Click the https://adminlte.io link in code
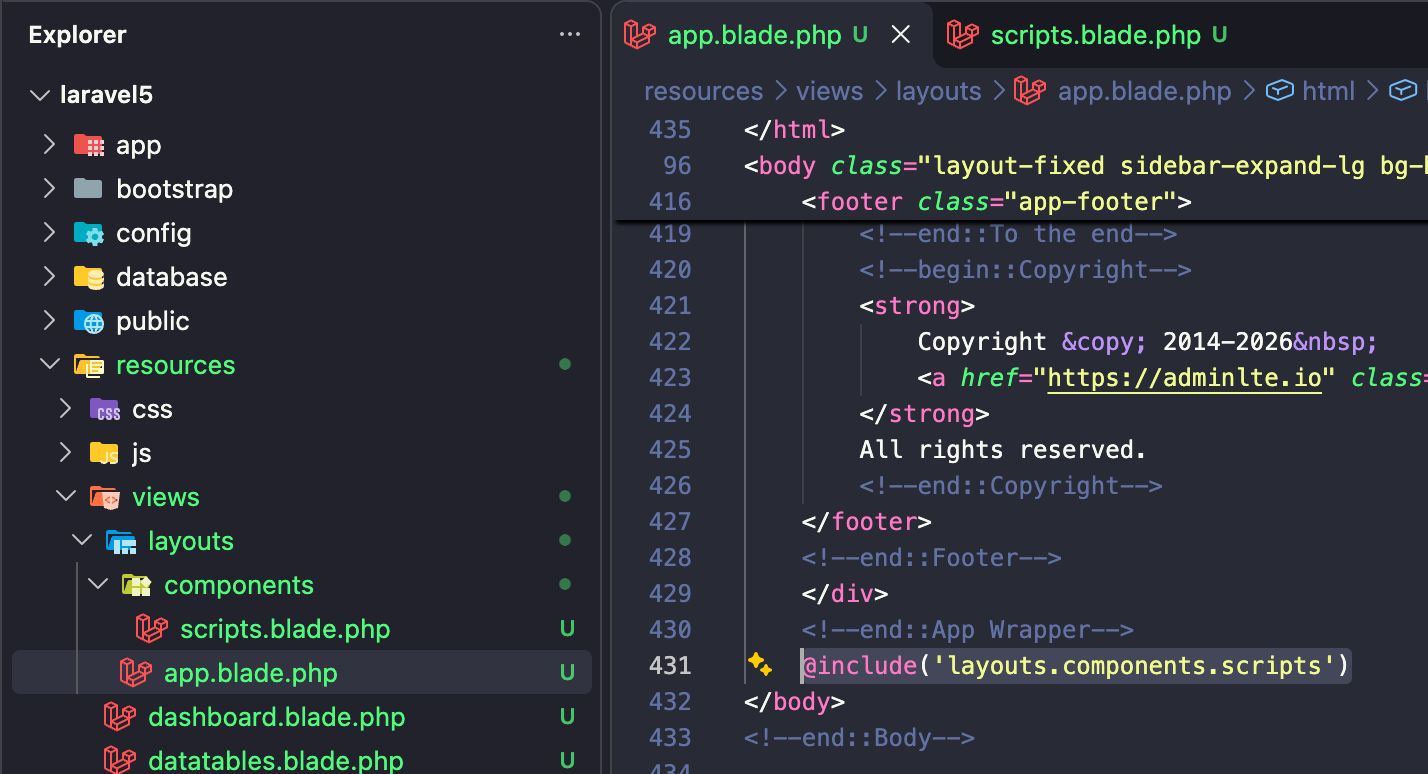Screen dimensions: 1428x774 point(1185,378)
